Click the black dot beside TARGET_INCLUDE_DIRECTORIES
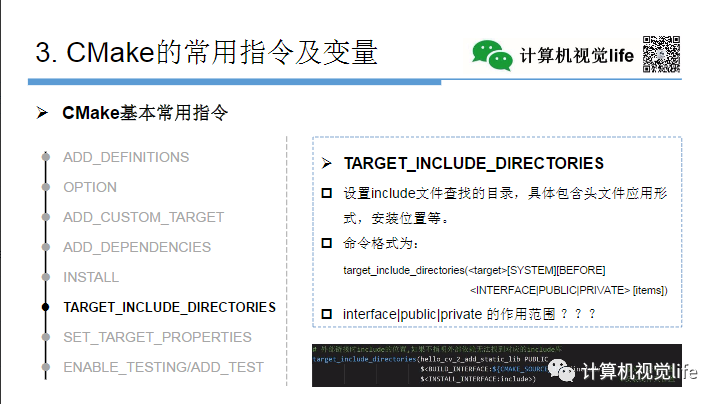 click(x=46, y=307)
